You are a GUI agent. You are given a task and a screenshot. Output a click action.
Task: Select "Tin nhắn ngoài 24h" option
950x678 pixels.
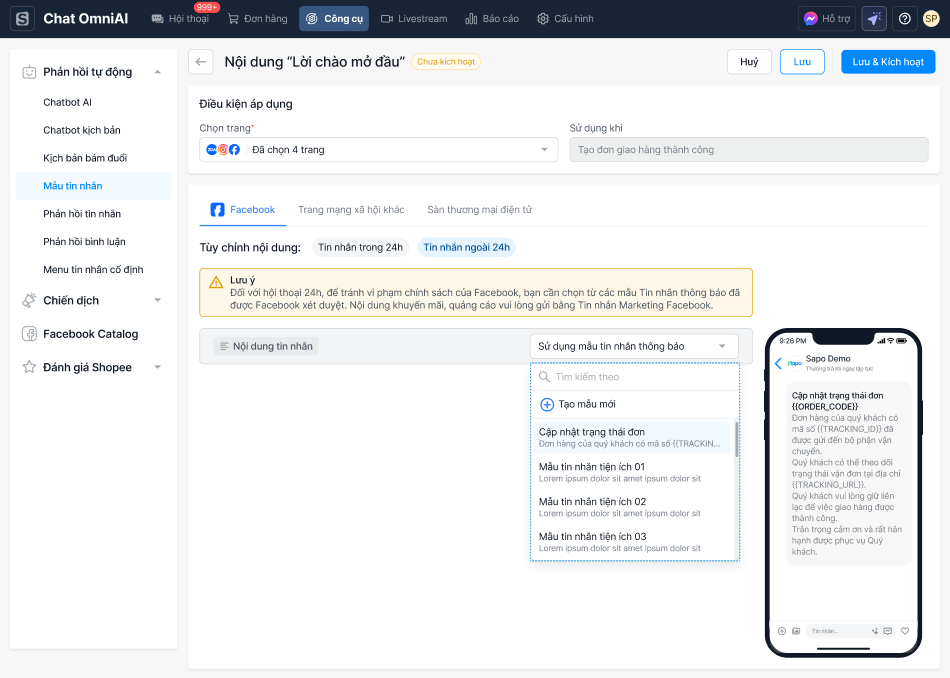click(x=466, y=247)
